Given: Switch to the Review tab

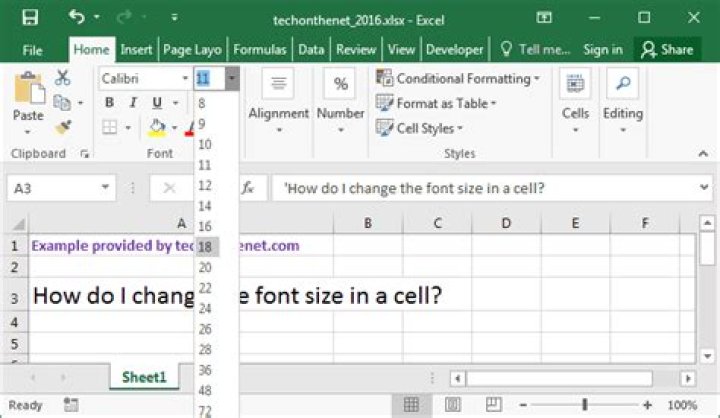Looking at the screenshot, I should [356, 50].
